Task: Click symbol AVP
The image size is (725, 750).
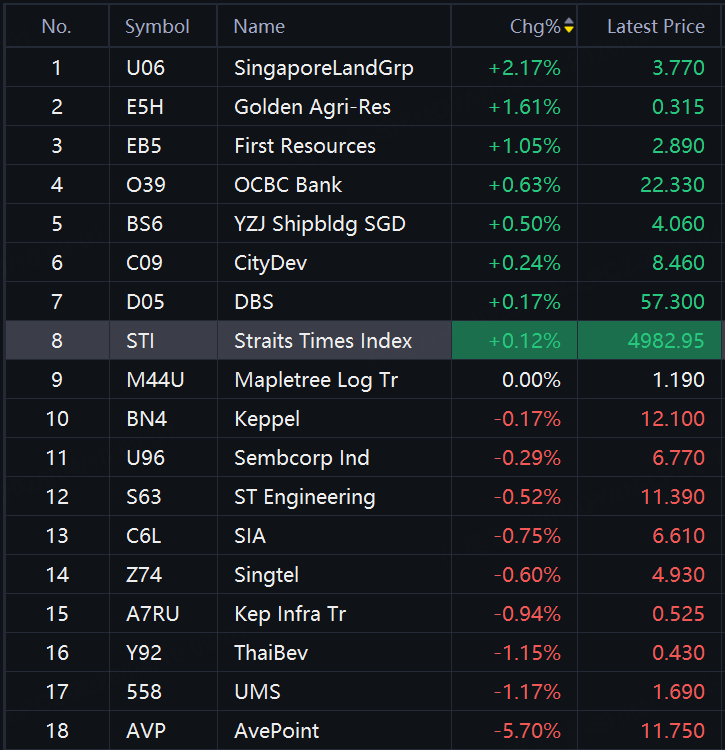Action: coord(146,731)
